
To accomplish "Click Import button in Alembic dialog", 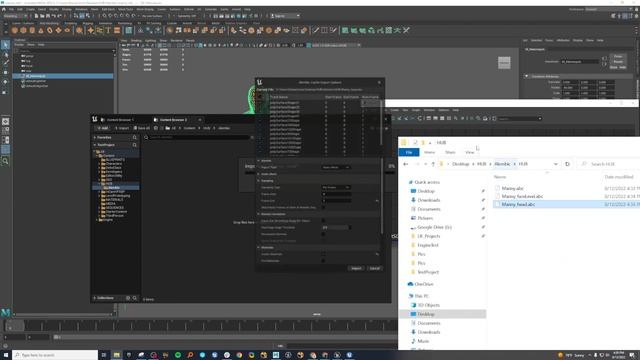I will [356, 268].
